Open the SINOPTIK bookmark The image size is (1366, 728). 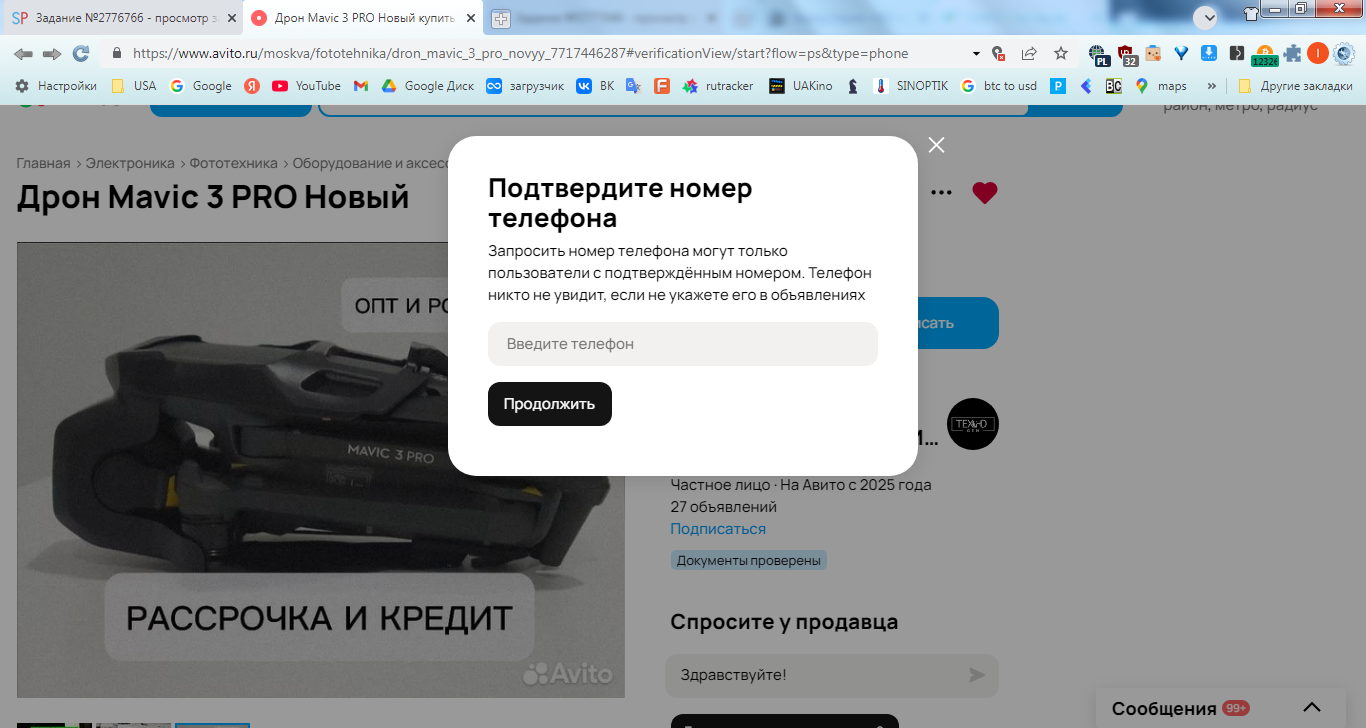pyautogui.click(x=911, y=86)
